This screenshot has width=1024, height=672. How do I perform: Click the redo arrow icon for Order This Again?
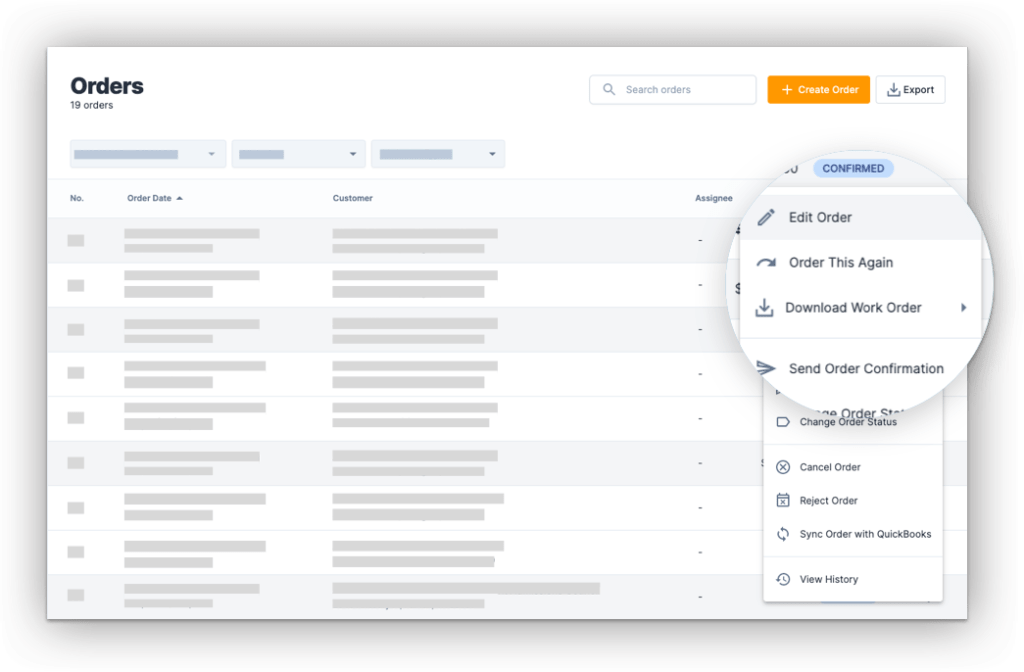click(x=766, y=263)
